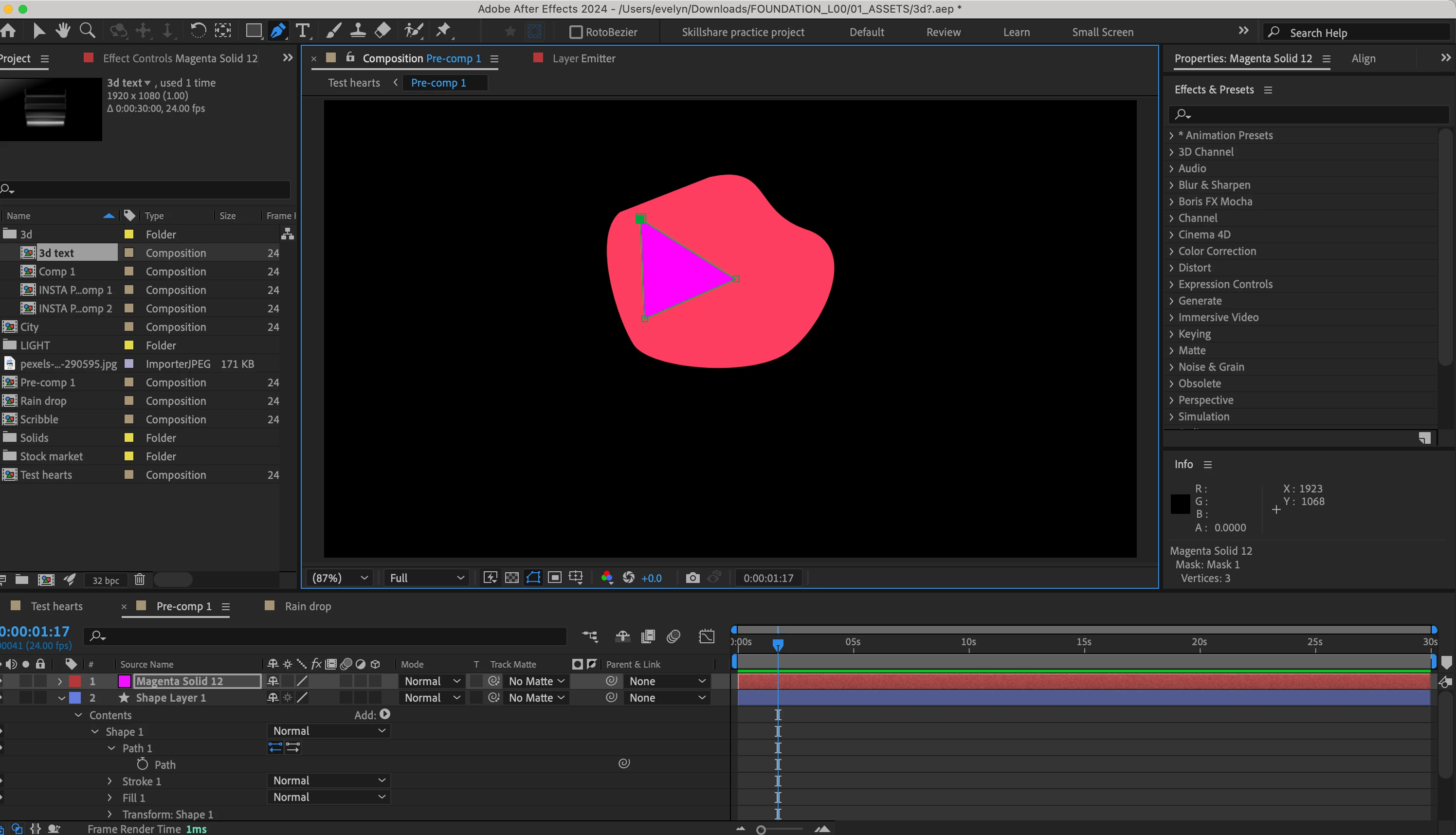The width and height of the screenshot is (1456, 835).
Task: Select the Type tool
Action: click(x=302, y=31)
